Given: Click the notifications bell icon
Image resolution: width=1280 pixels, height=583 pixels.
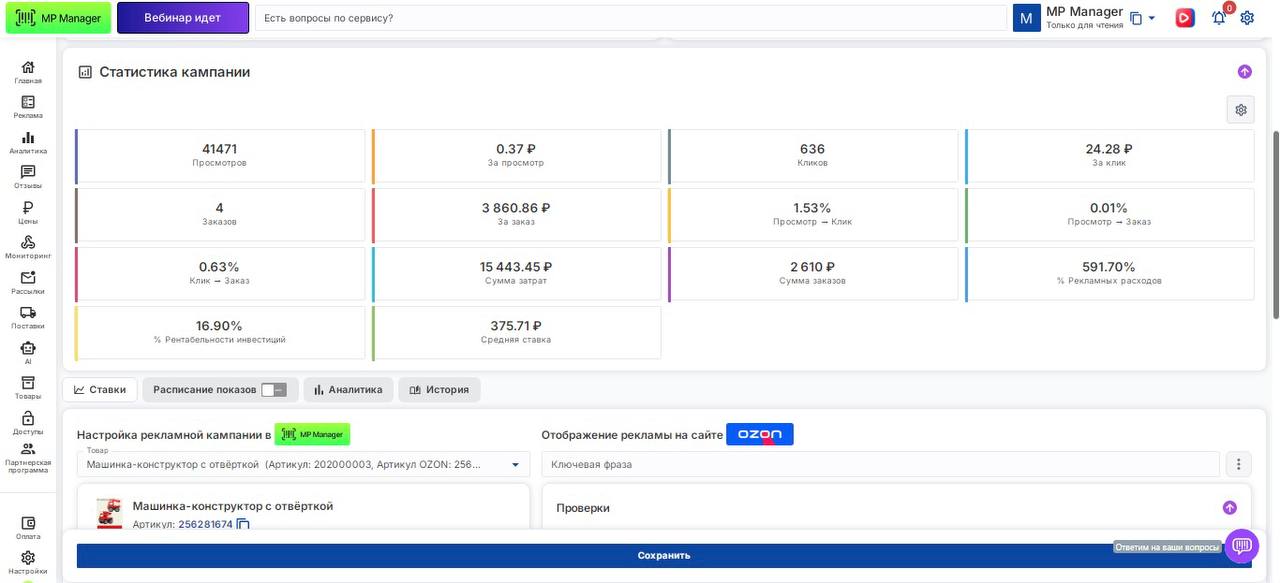Looking at the screenshot, I should pos(1218,18).
